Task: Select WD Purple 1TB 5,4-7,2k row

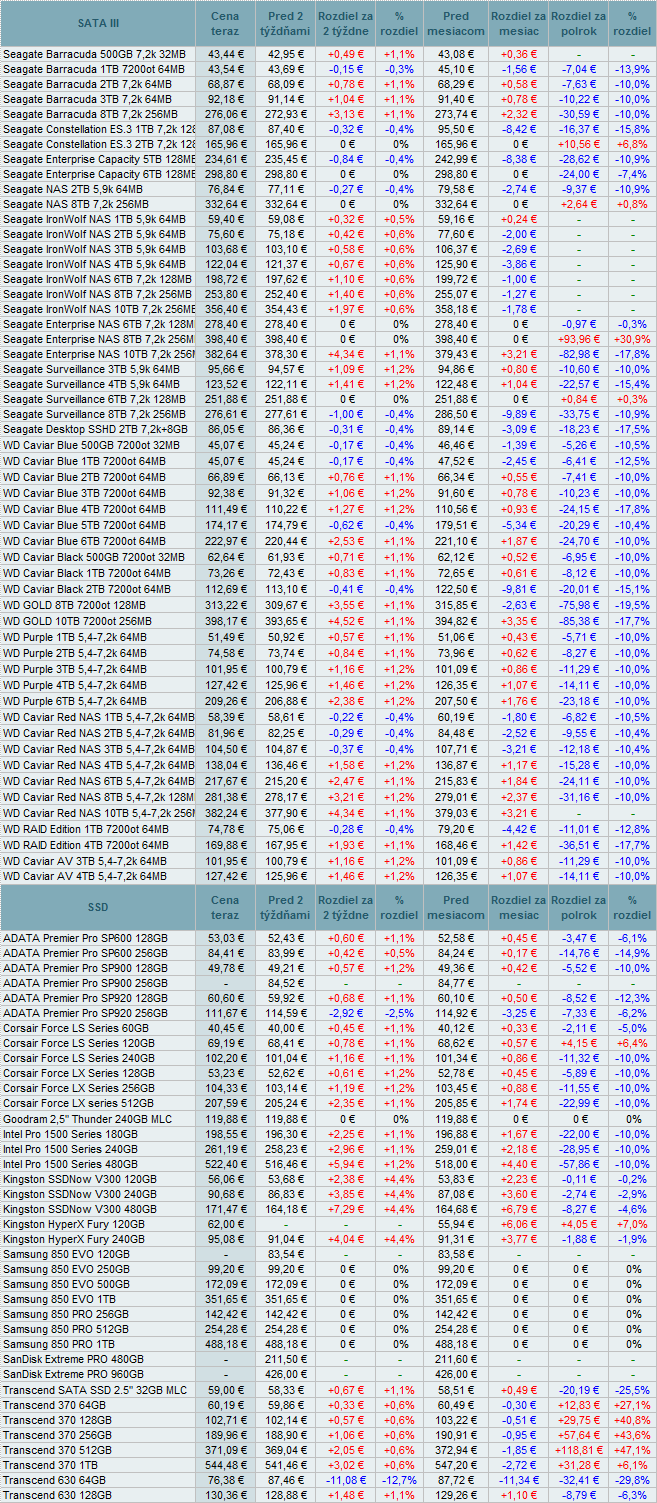Action: (328, 637)
